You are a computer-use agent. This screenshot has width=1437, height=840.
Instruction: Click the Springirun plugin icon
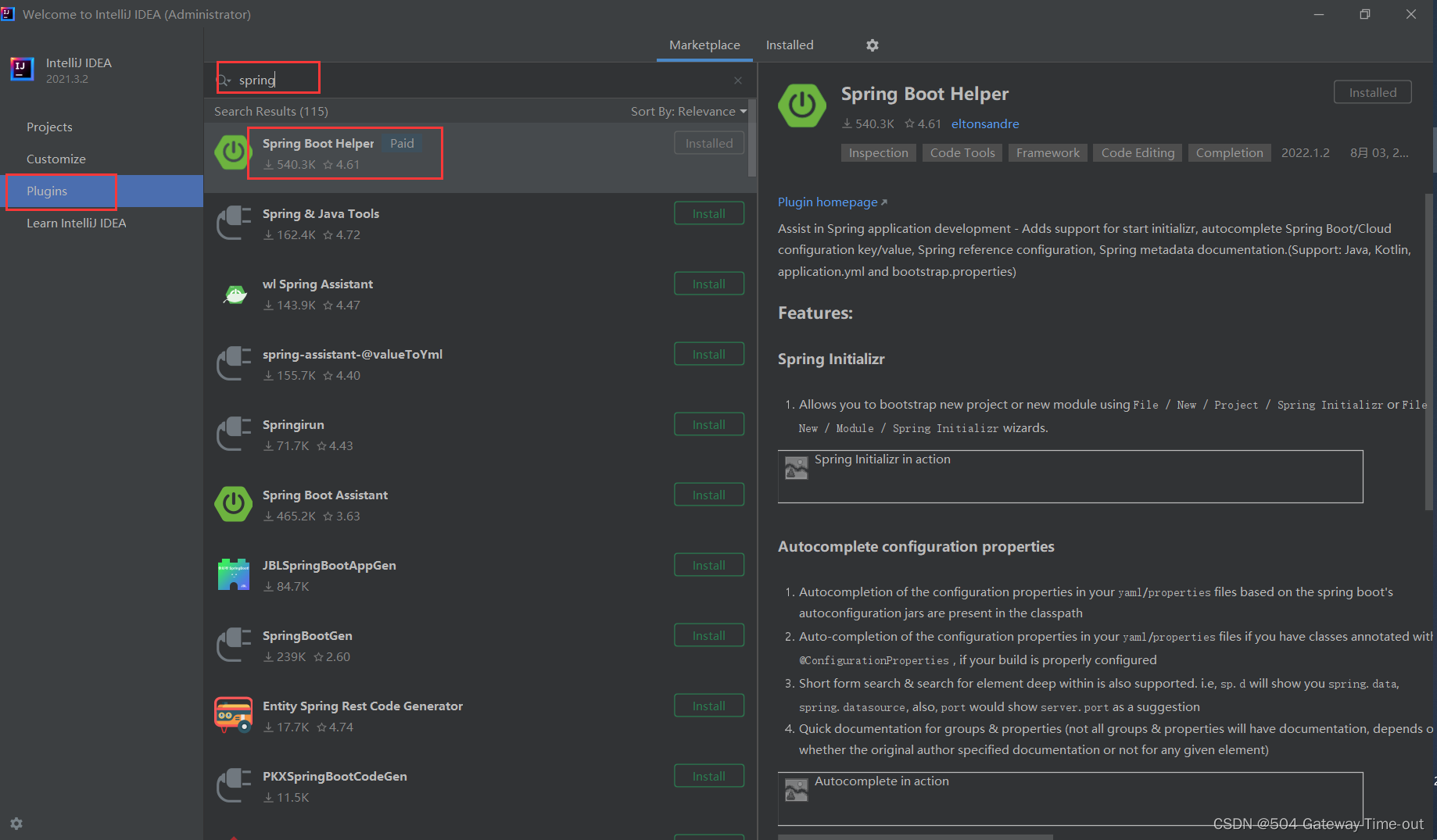pyautogui.click(x=233, y=434)
